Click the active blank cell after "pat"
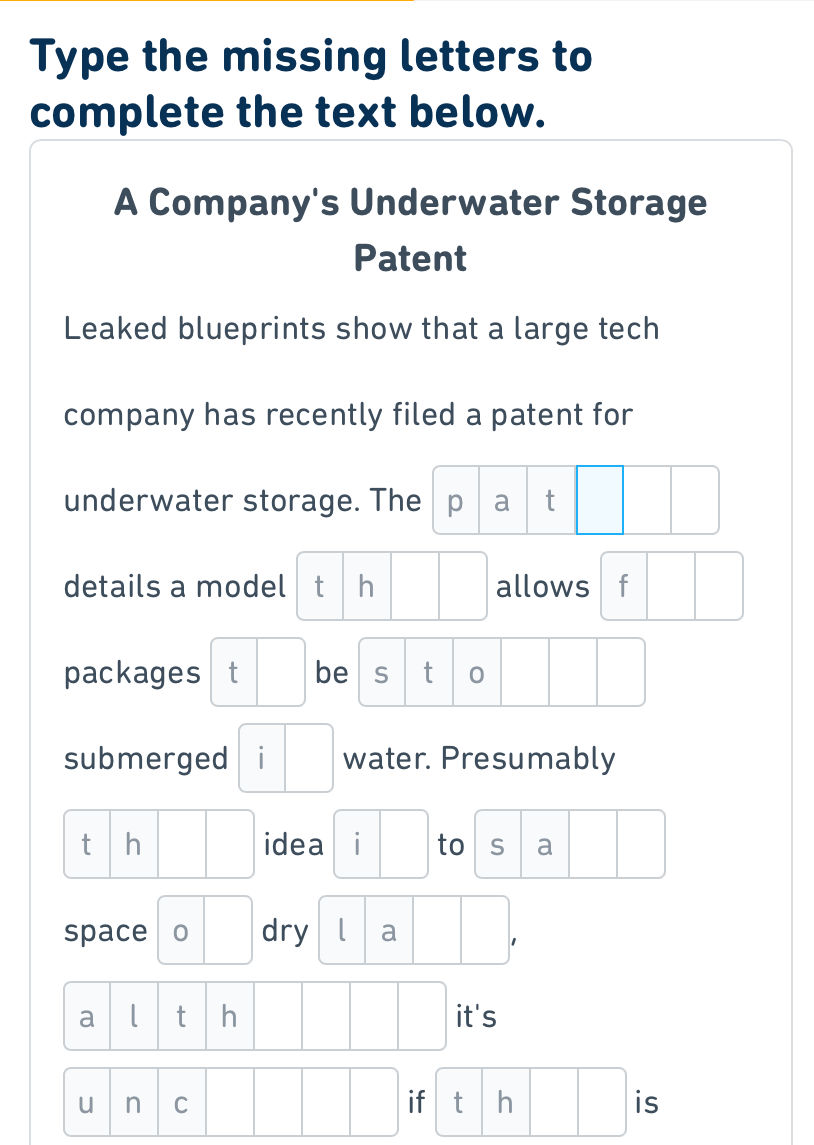This screenshot has width=814, height=1145. [599, 500]
